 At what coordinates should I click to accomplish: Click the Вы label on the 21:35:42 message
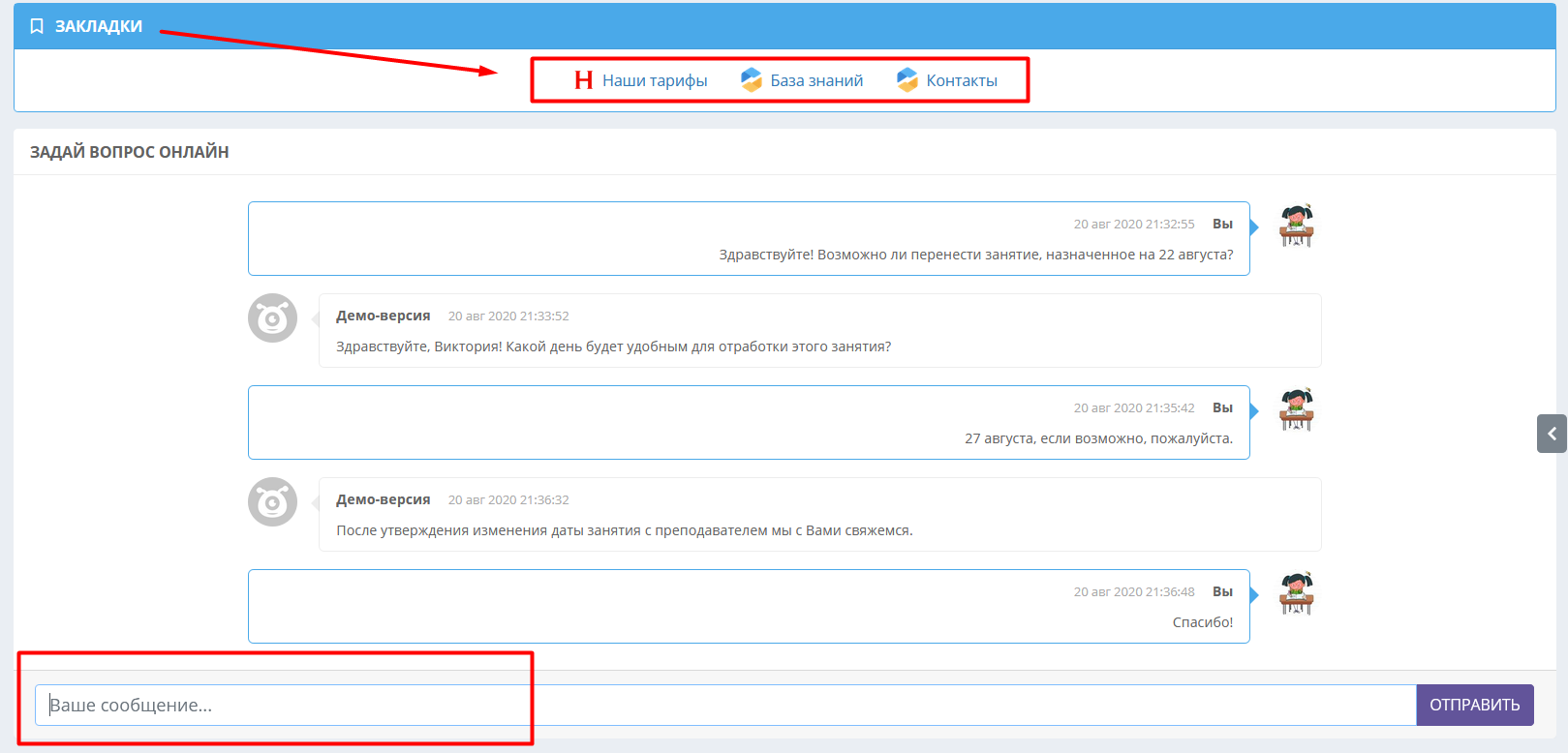[1222, 407]
